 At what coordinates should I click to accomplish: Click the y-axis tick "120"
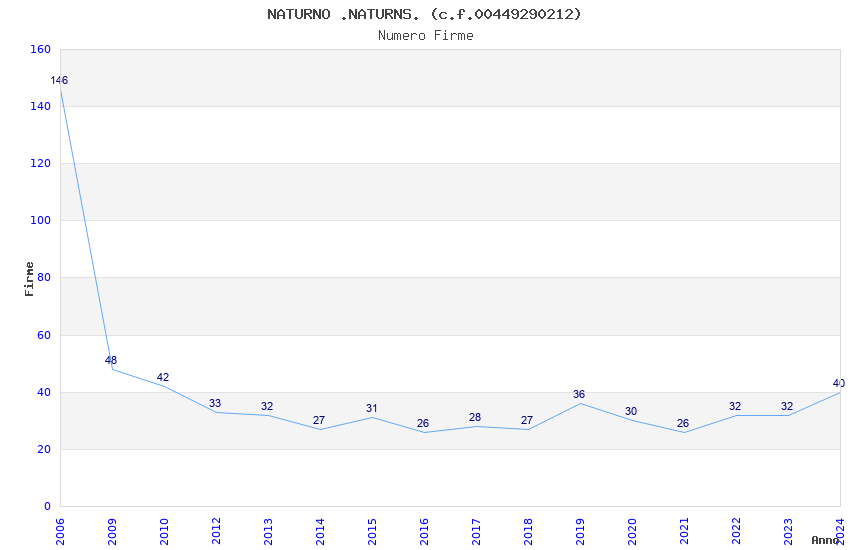41,163
